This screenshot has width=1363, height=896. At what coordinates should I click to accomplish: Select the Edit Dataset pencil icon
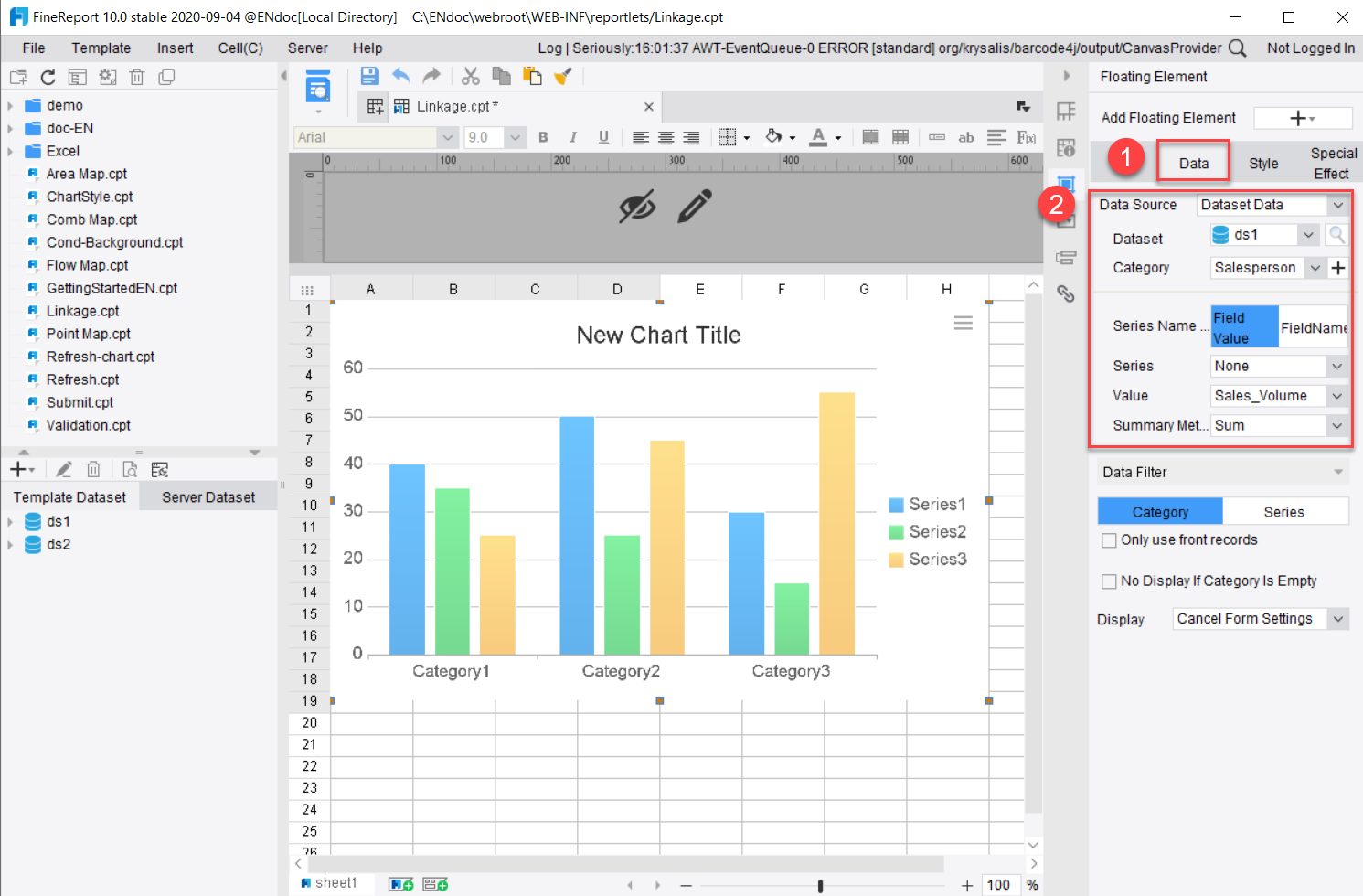[x=62, y=468]
